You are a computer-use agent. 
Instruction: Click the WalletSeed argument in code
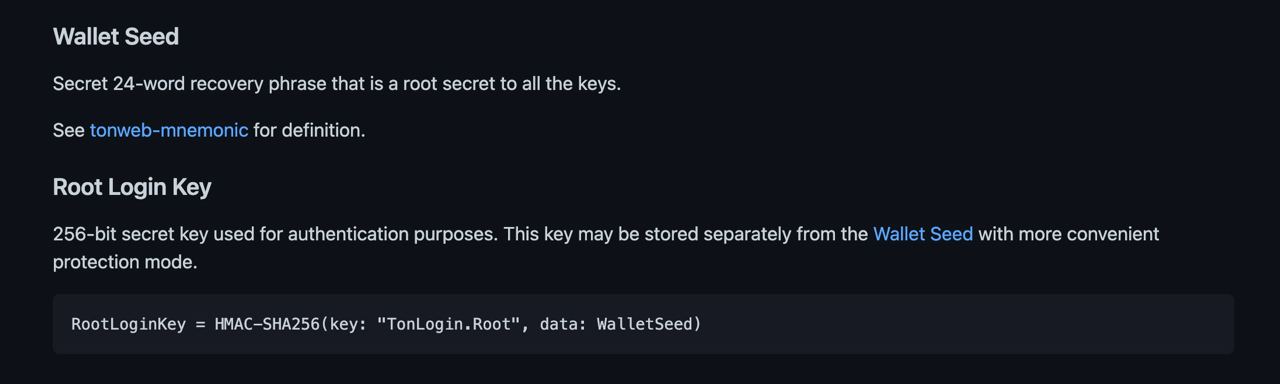coord(645,324)
